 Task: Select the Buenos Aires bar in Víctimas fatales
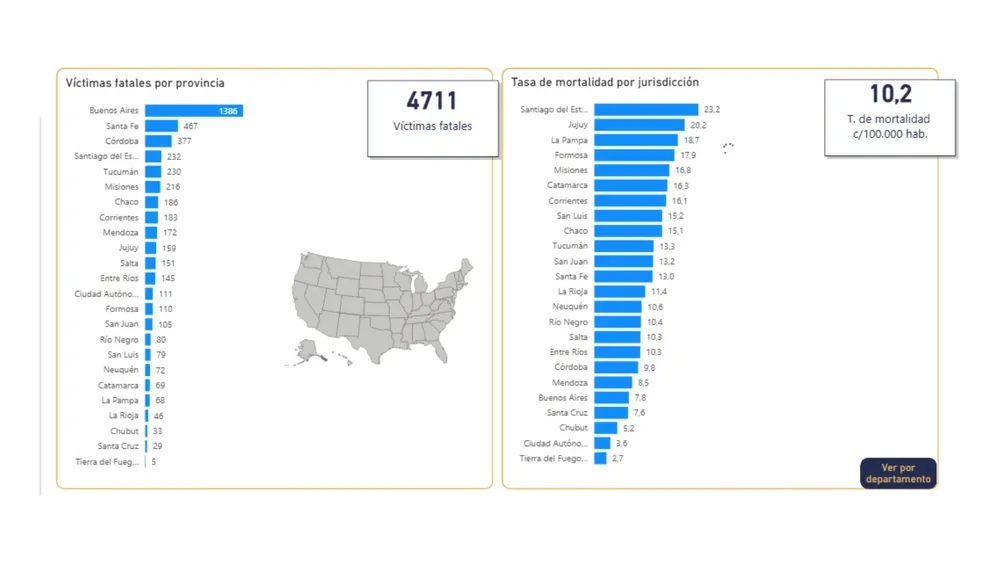[193, 111]
